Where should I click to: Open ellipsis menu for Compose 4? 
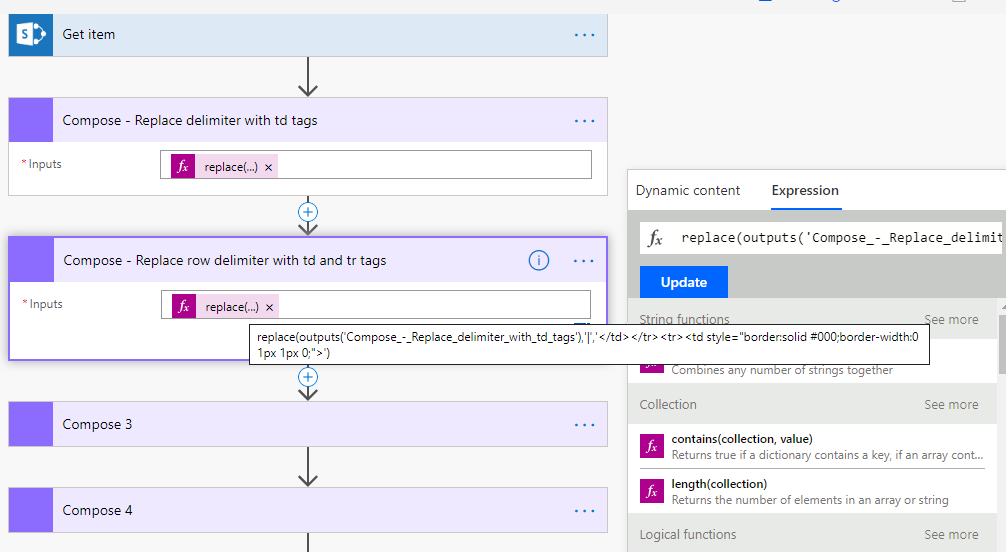click(x=584, y=511)
